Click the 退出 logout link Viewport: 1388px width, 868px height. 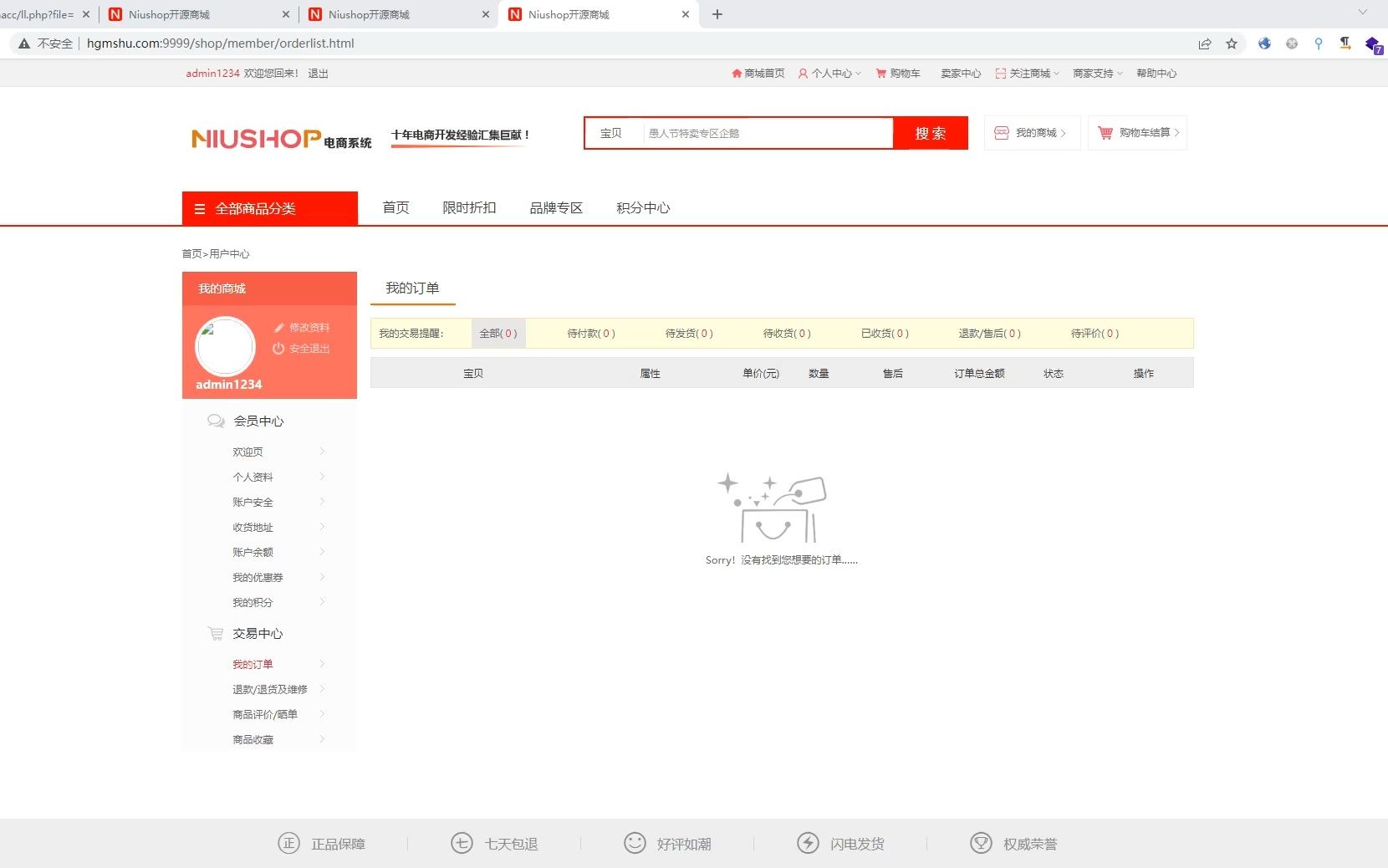point(318,74)
